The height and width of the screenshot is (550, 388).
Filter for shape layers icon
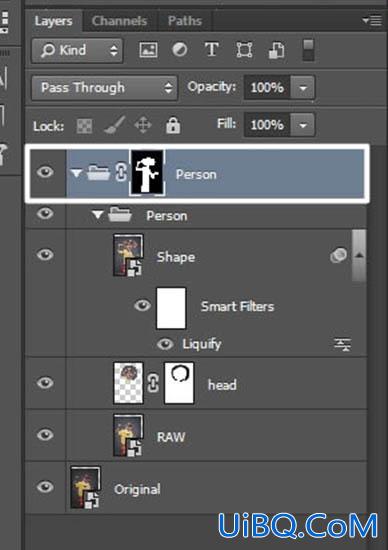(244, 50)
